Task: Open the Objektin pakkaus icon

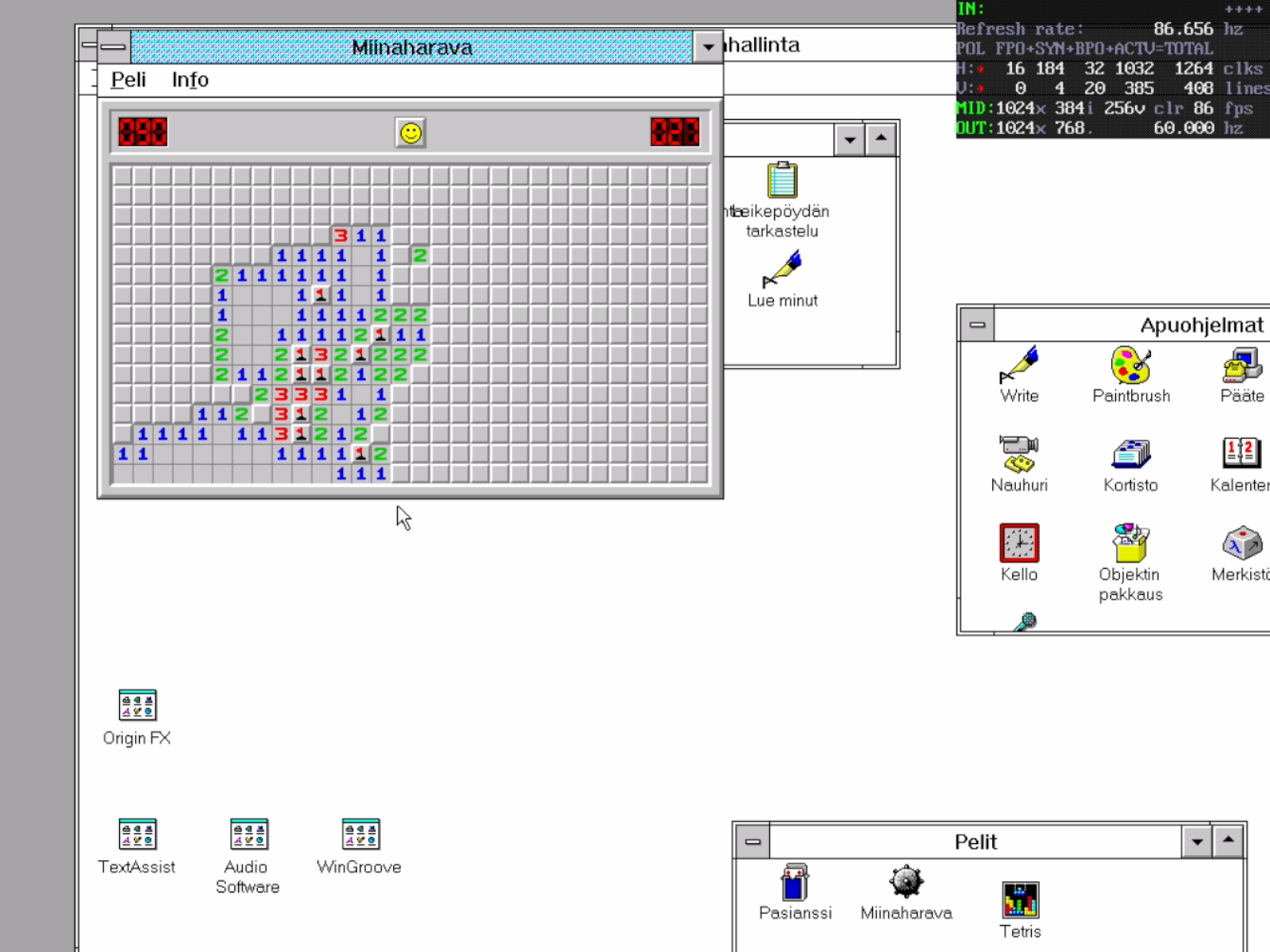Action: pyautogui.click(x=1130, y=543)
